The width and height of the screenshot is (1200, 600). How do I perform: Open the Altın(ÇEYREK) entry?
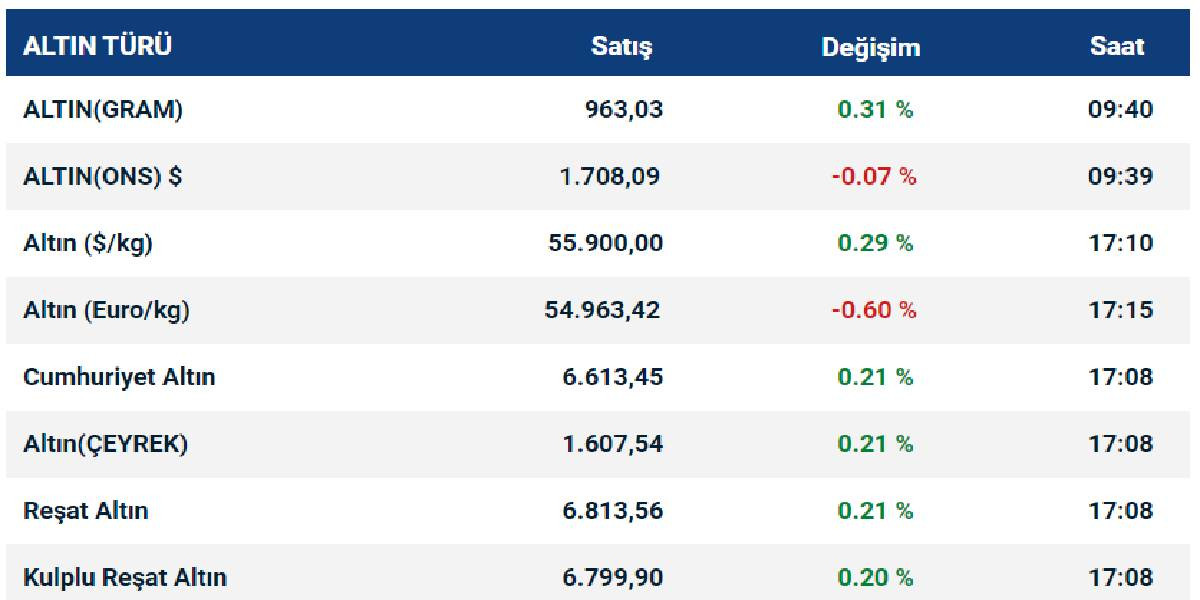105,444
